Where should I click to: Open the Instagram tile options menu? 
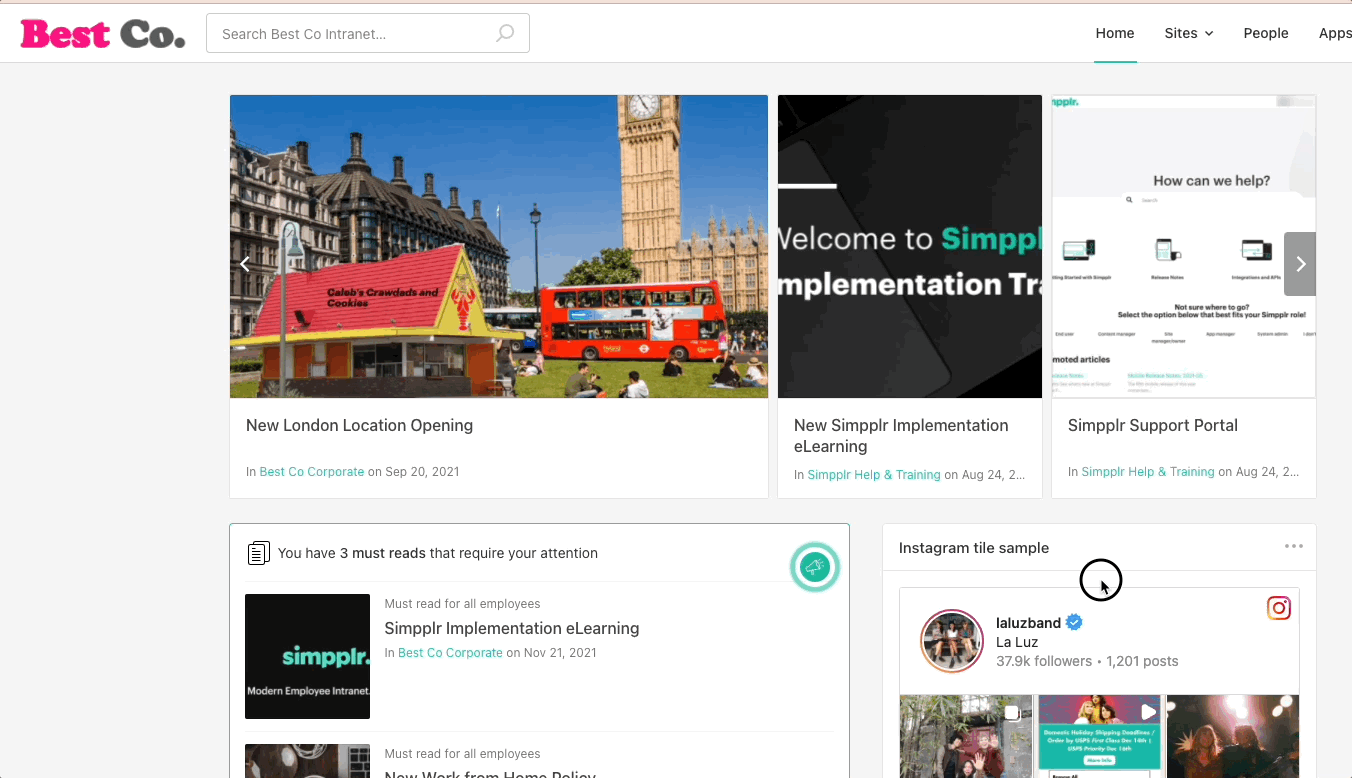(1293, 546)
